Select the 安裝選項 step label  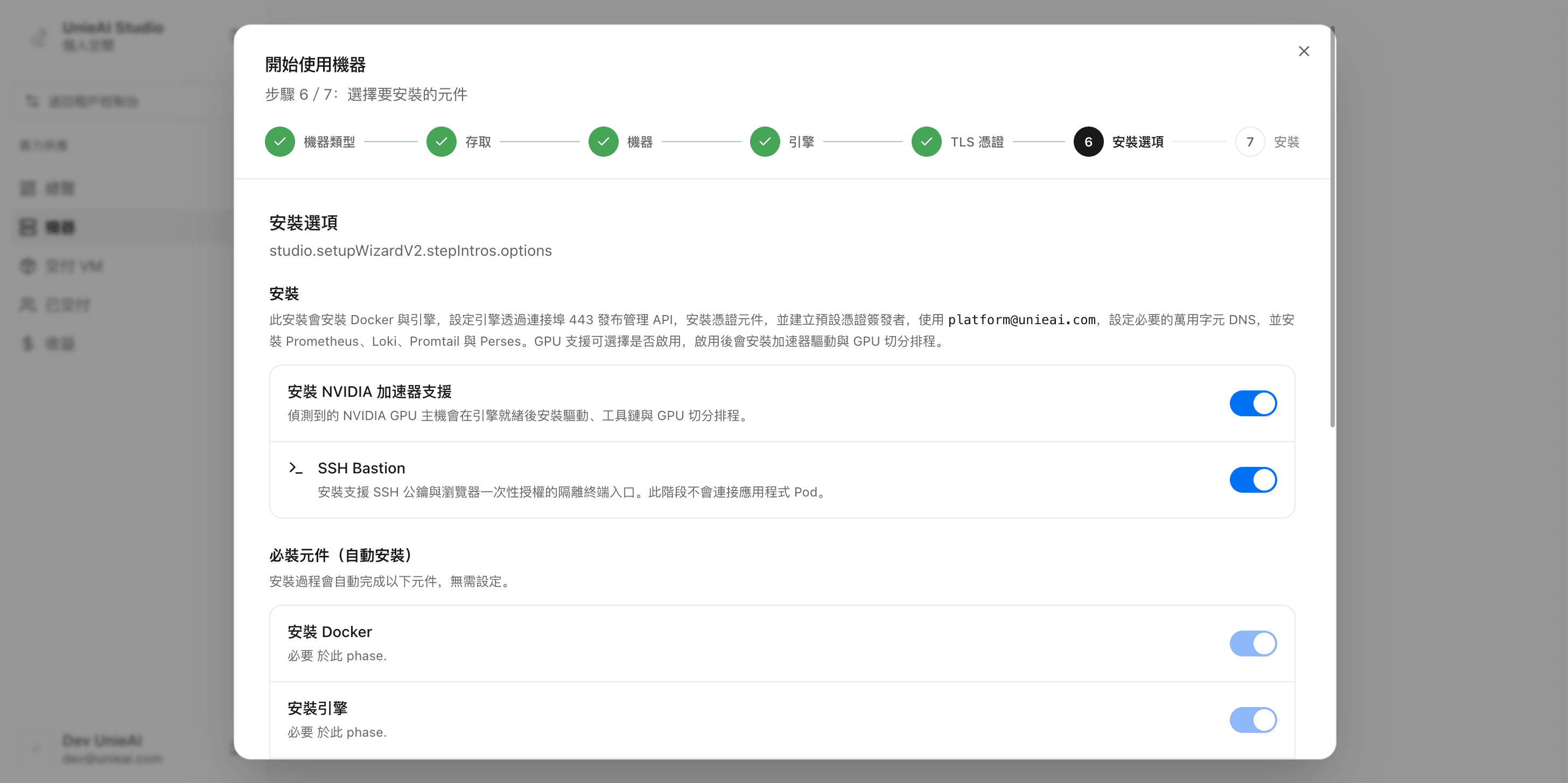[x=1138, y=142]
